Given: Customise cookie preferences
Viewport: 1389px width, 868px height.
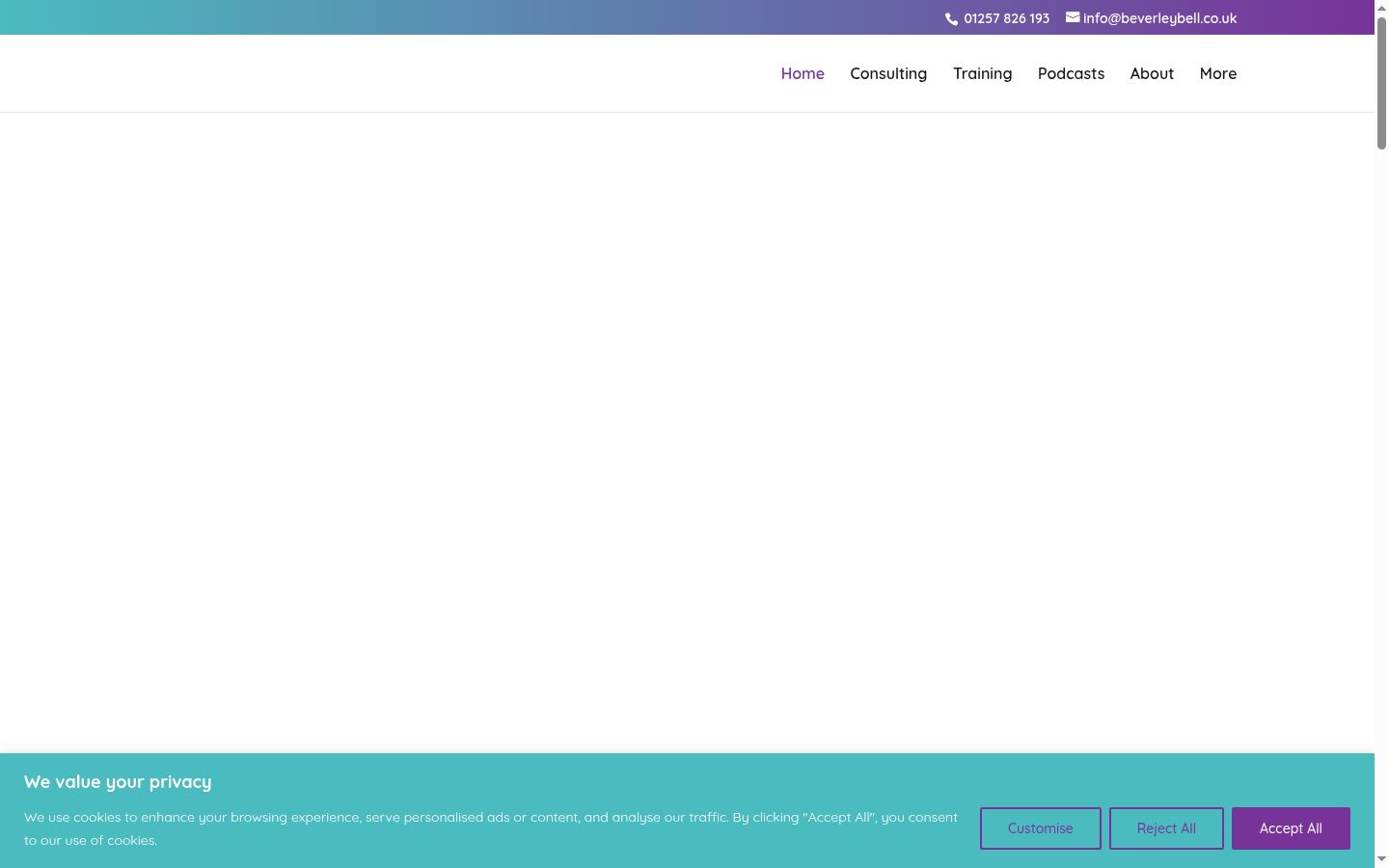Looking at the screenshot, I should (x=1040, y=828).
